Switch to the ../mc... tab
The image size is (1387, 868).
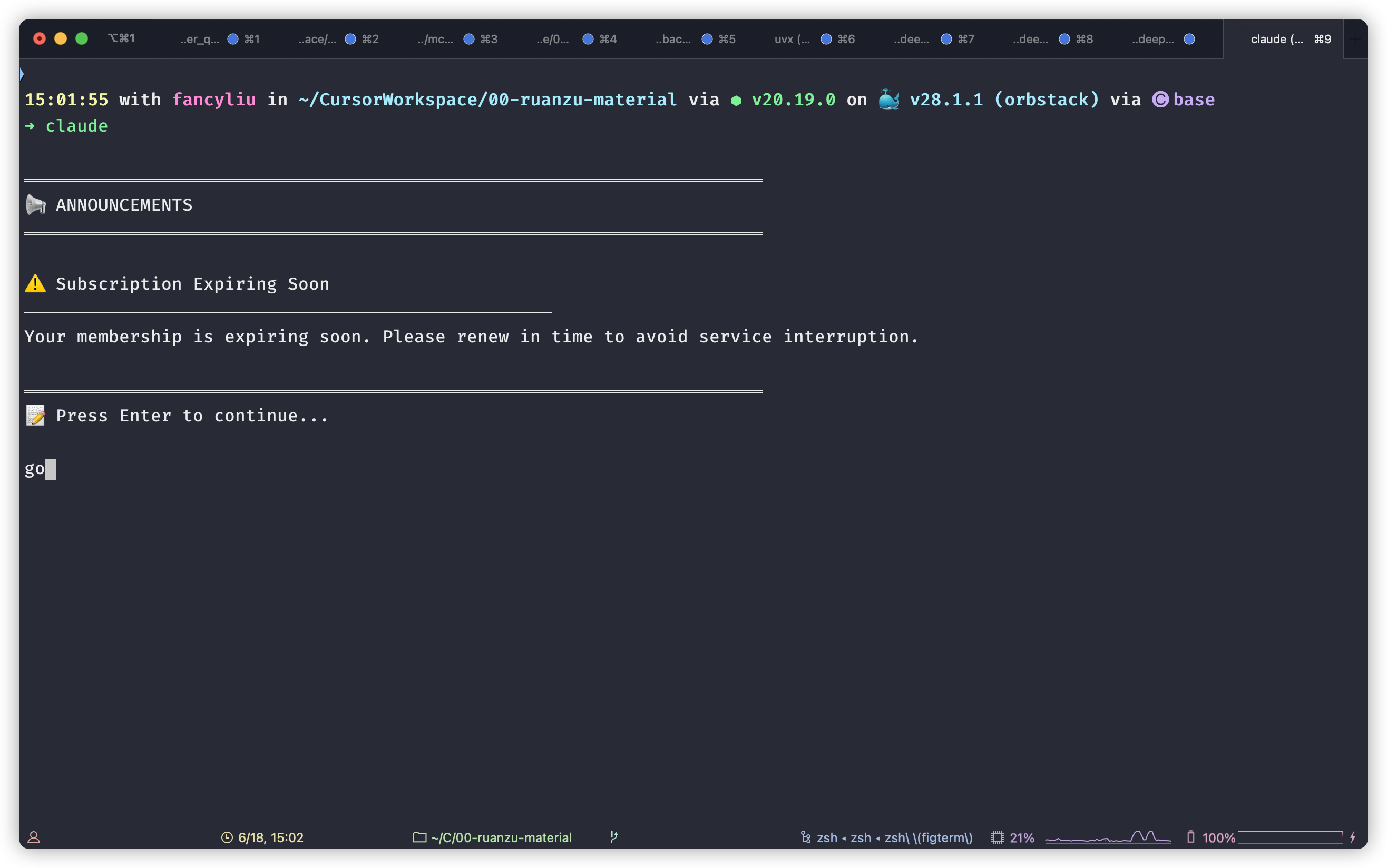[435, 39]
